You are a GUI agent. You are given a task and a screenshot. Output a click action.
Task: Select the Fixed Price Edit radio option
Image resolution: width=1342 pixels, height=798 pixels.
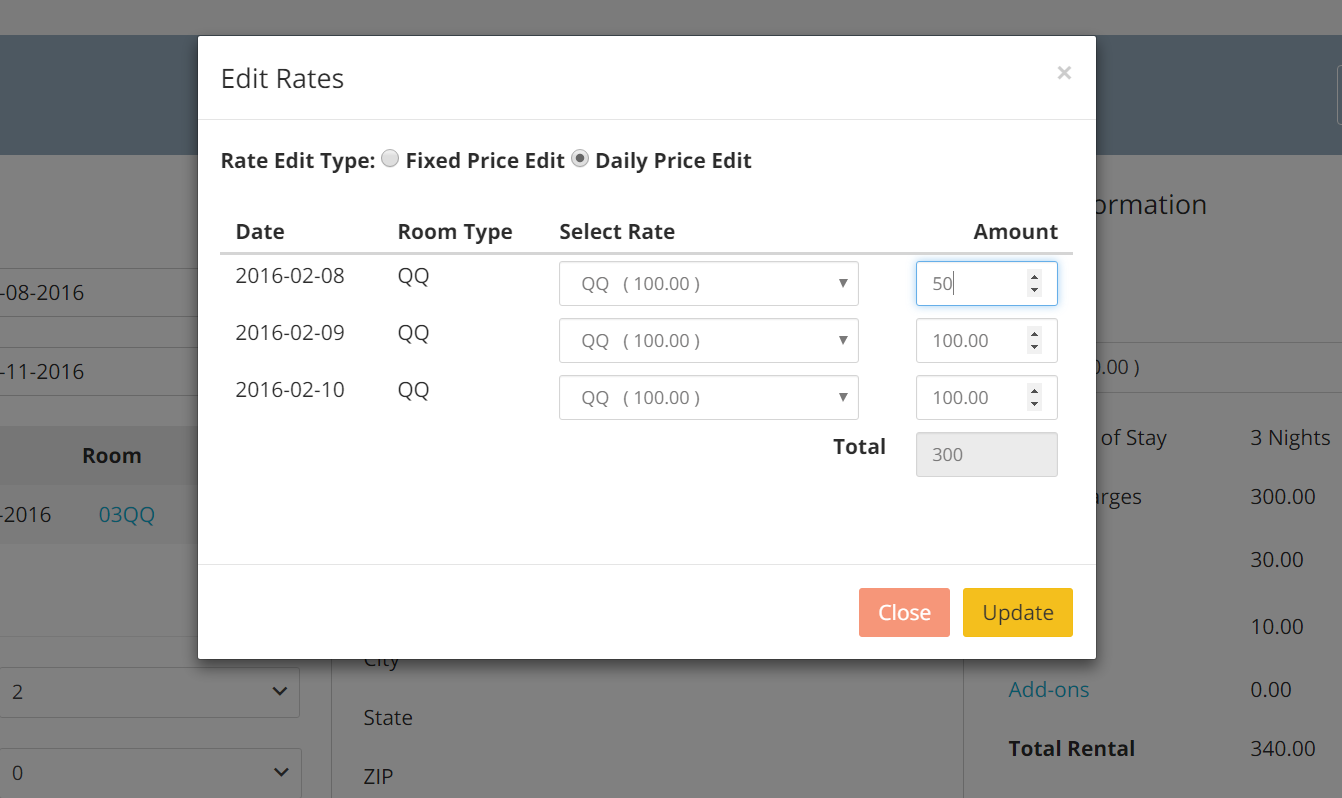tap(390, 158)
